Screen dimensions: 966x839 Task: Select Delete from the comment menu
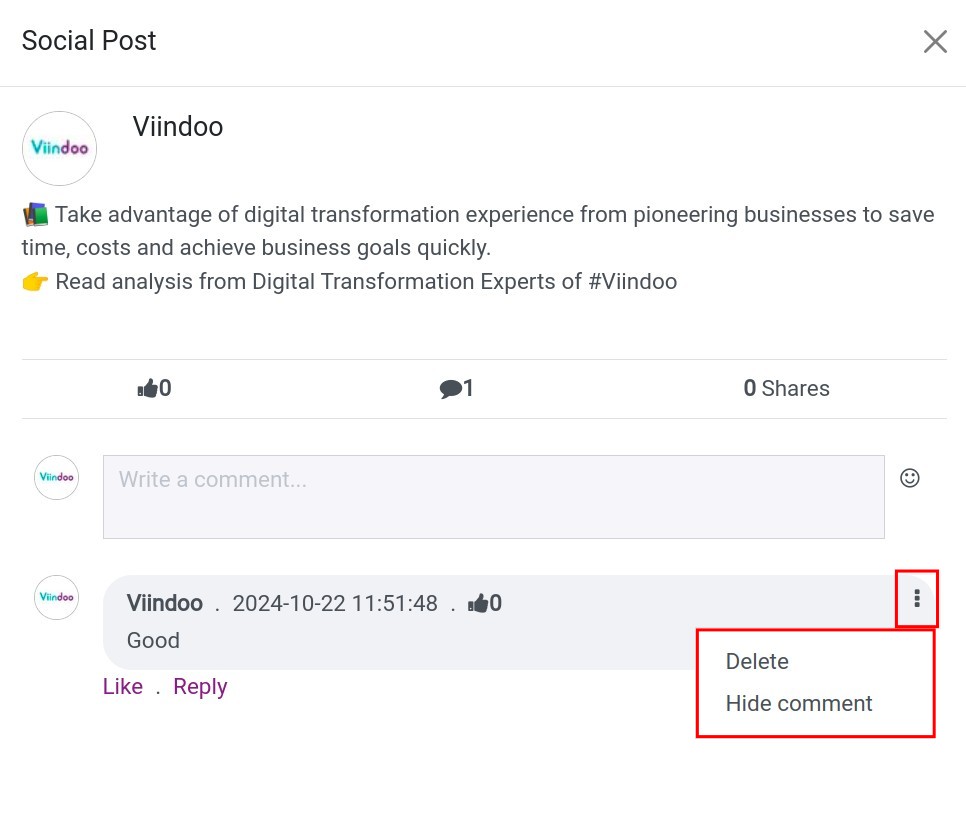[x=757, y=662]
